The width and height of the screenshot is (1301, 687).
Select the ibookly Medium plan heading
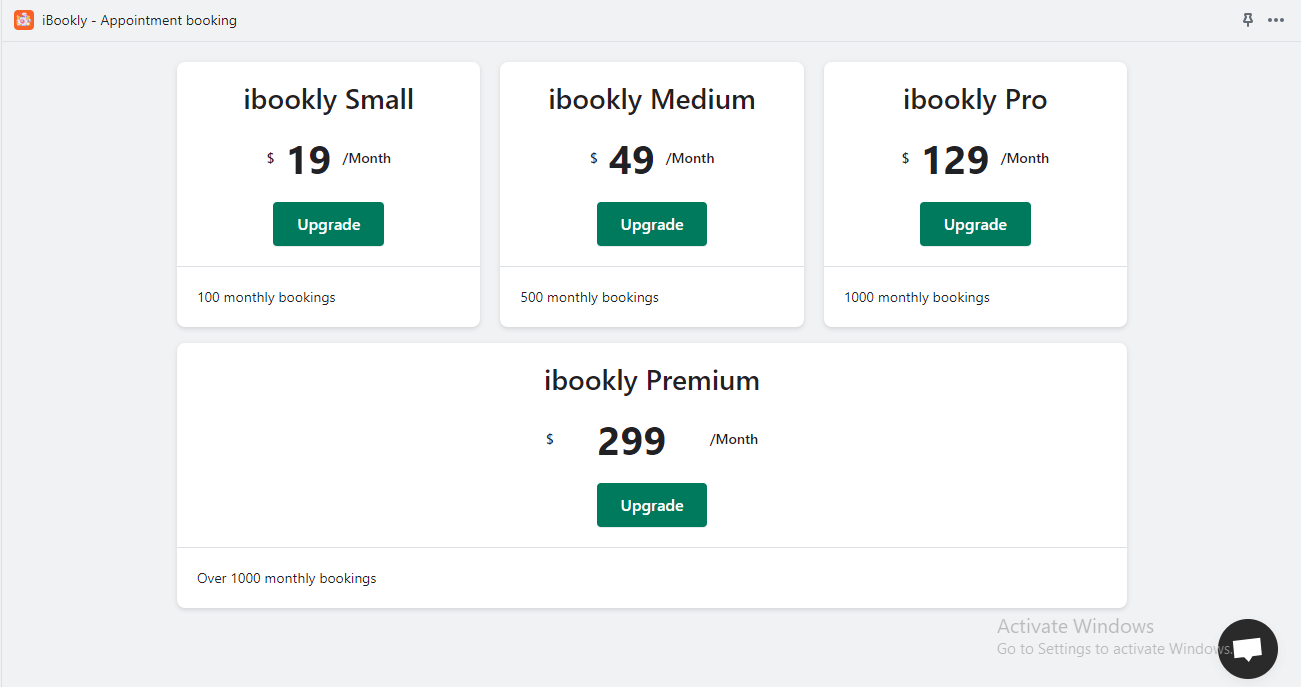[652, 100]
